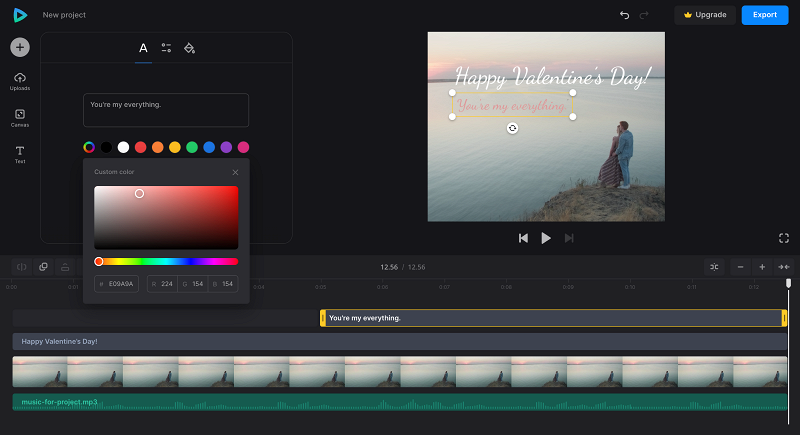The width and height of the screenshot is (800, 435).
Task: Skip to the next clip
Action: (569, 238)
